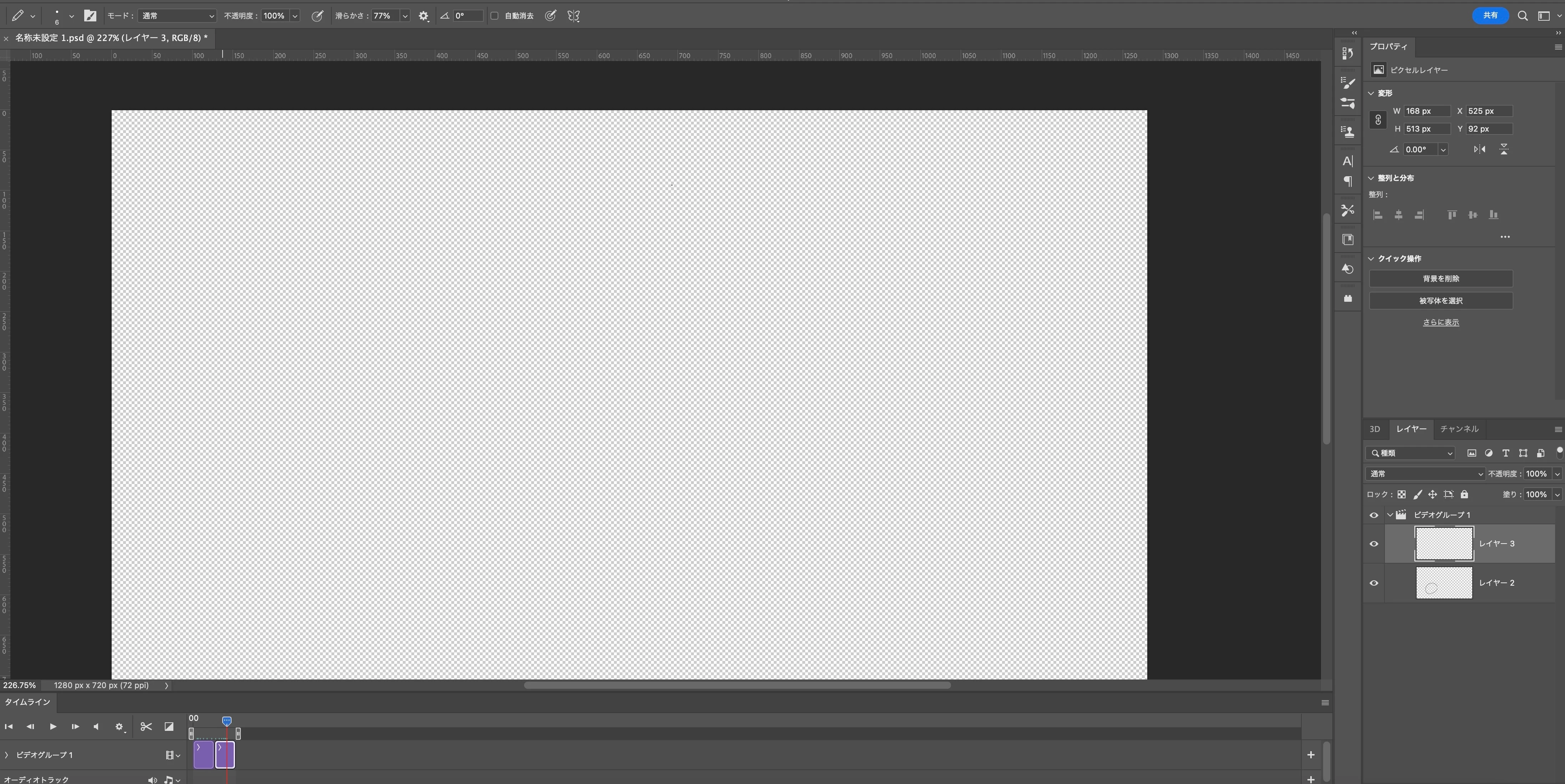Image resolution: width=1565 pixels, height=784 pixels.
Task: Switch to the 3D panel tab
Action: [1374, 429]
